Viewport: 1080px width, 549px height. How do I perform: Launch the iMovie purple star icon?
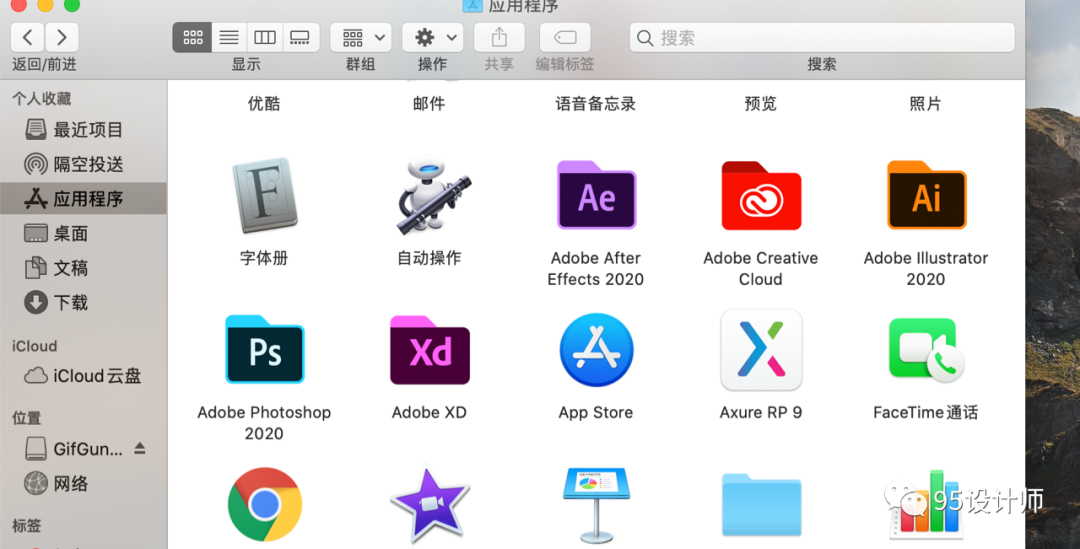[430, 505]
